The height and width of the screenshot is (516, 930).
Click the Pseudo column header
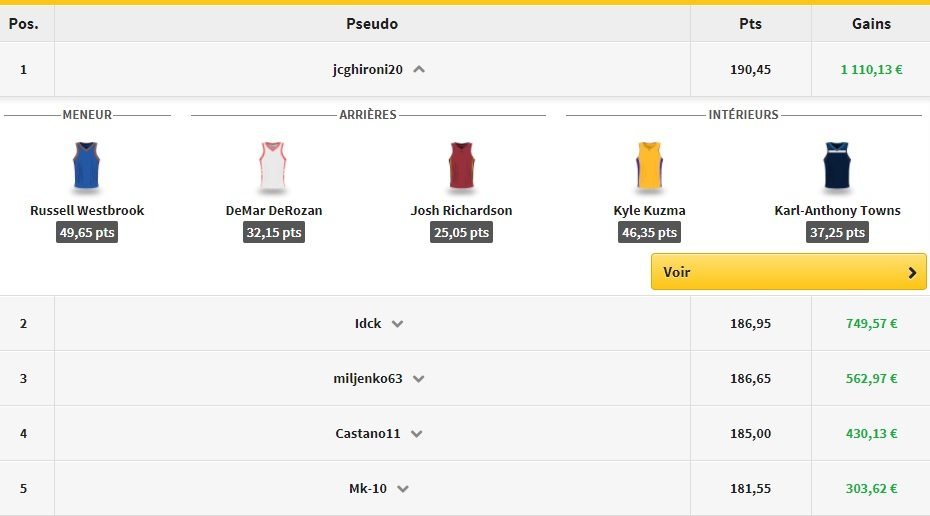coord(372,24)
